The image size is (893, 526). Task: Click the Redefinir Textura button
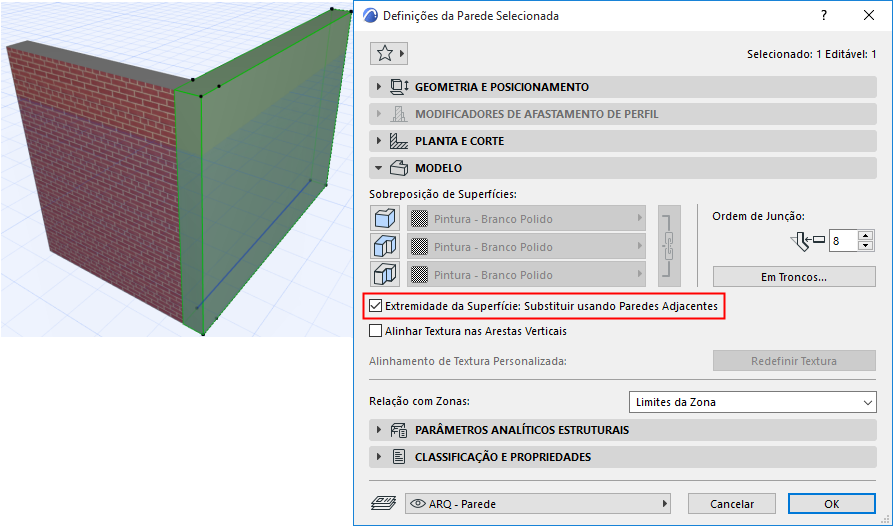[794, 361]
